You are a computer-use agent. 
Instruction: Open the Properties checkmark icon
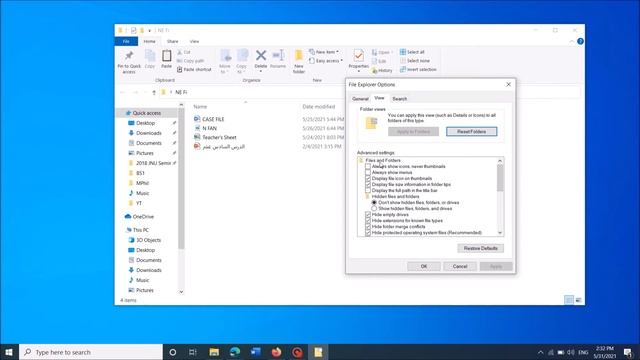[x=358, y=56]
